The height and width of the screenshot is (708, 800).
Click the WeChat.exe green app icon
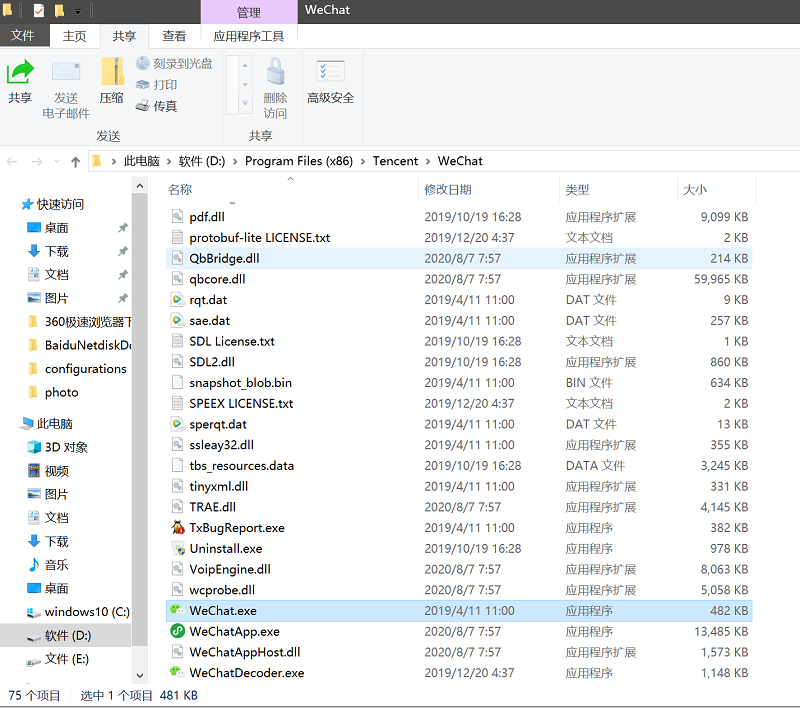pos(177,611)
